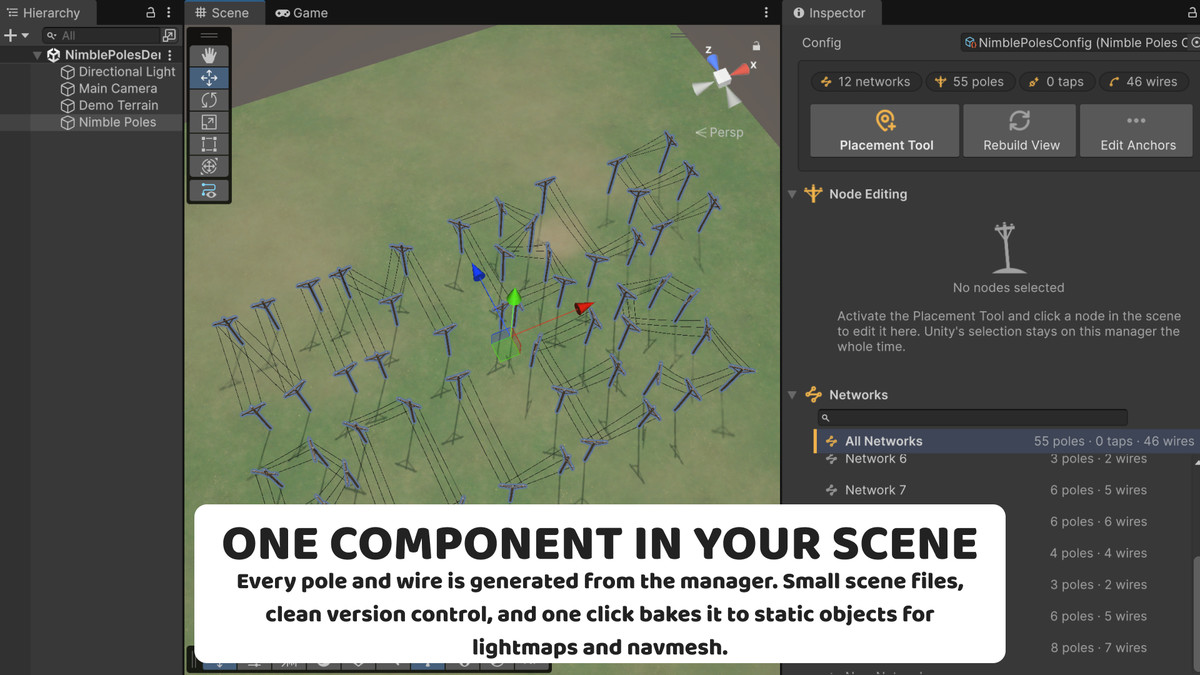Image resolution: width=1200 pixels, height=675 pixels.
Task: Click the 0 taps stat pill
Action: pos(1056,82)
